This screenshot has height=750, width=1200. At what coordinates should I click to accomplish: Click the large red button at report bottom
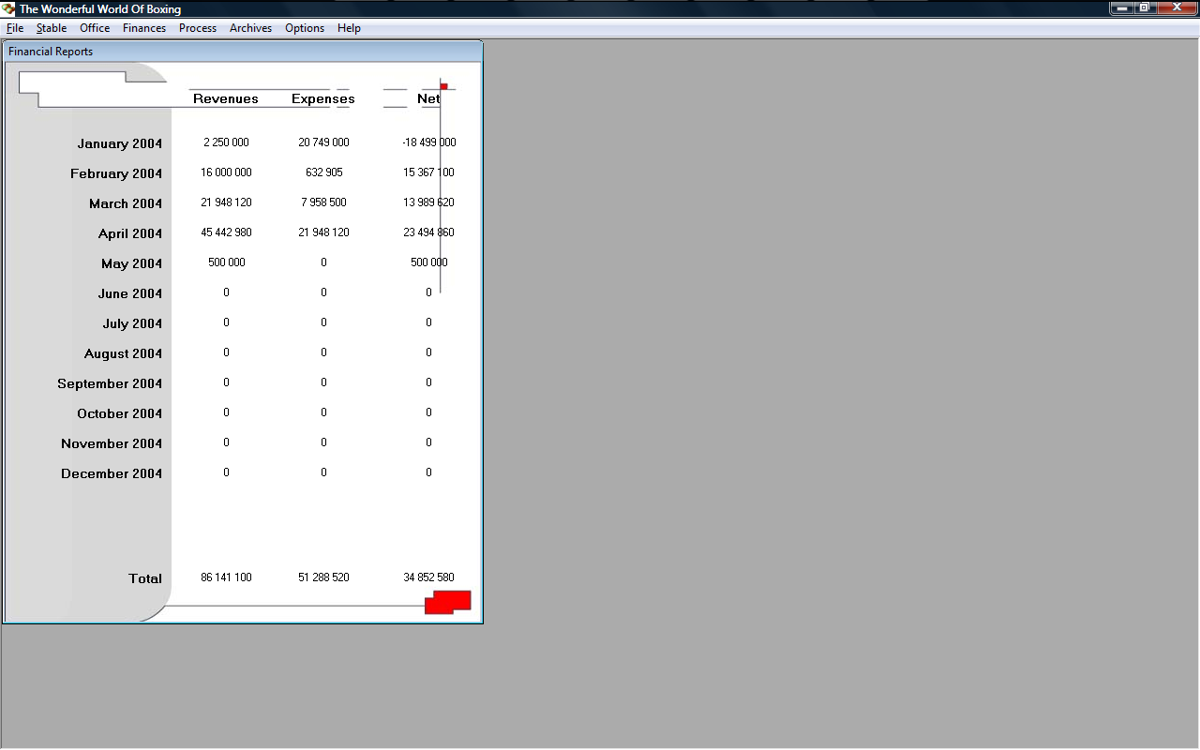pos(447,602)
